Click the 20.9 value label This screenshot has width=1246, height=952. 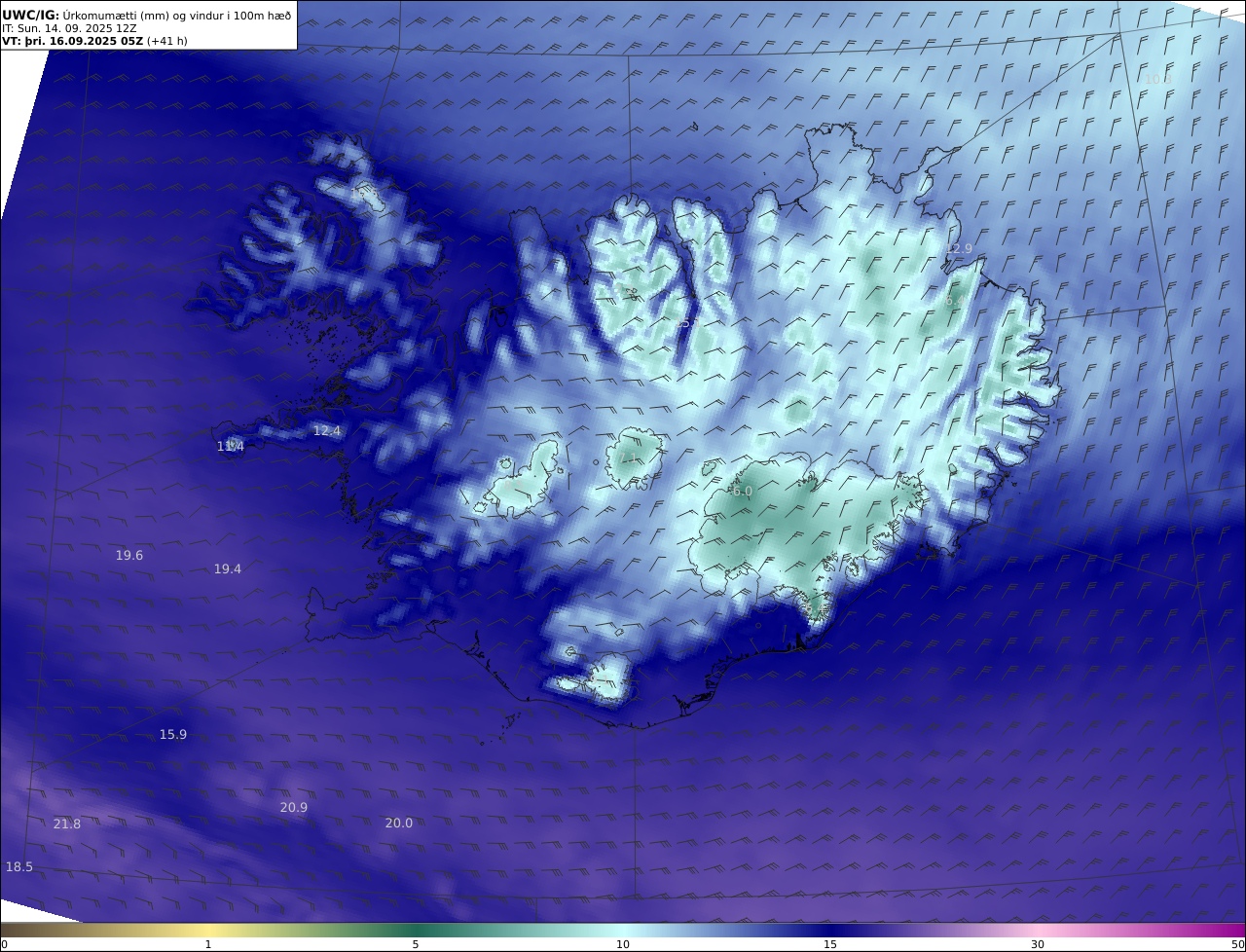[294, 807]
